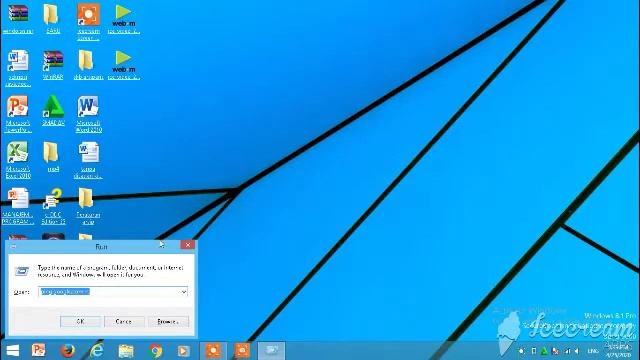Click OK in the Run dialog

(80, 322)
